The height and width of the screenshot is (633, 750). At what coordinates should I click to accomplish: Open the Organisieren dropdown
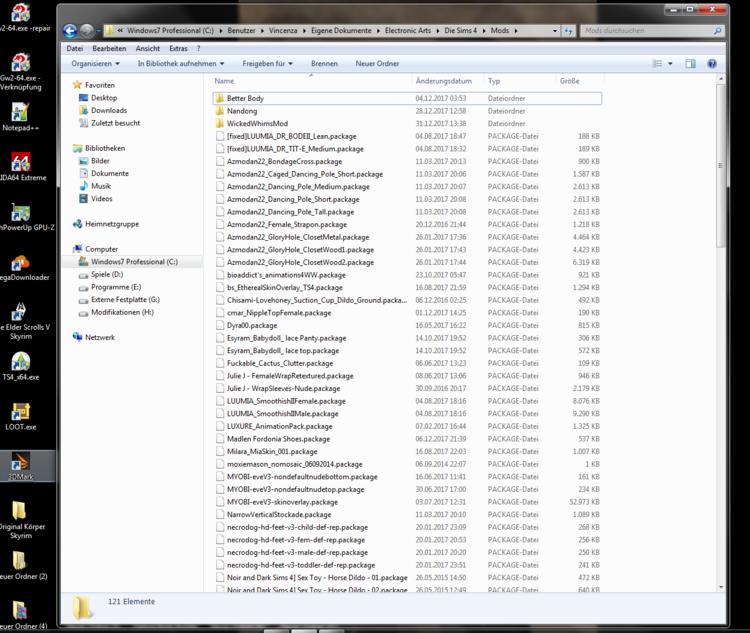pyautogui.click(x=95, y=64)
